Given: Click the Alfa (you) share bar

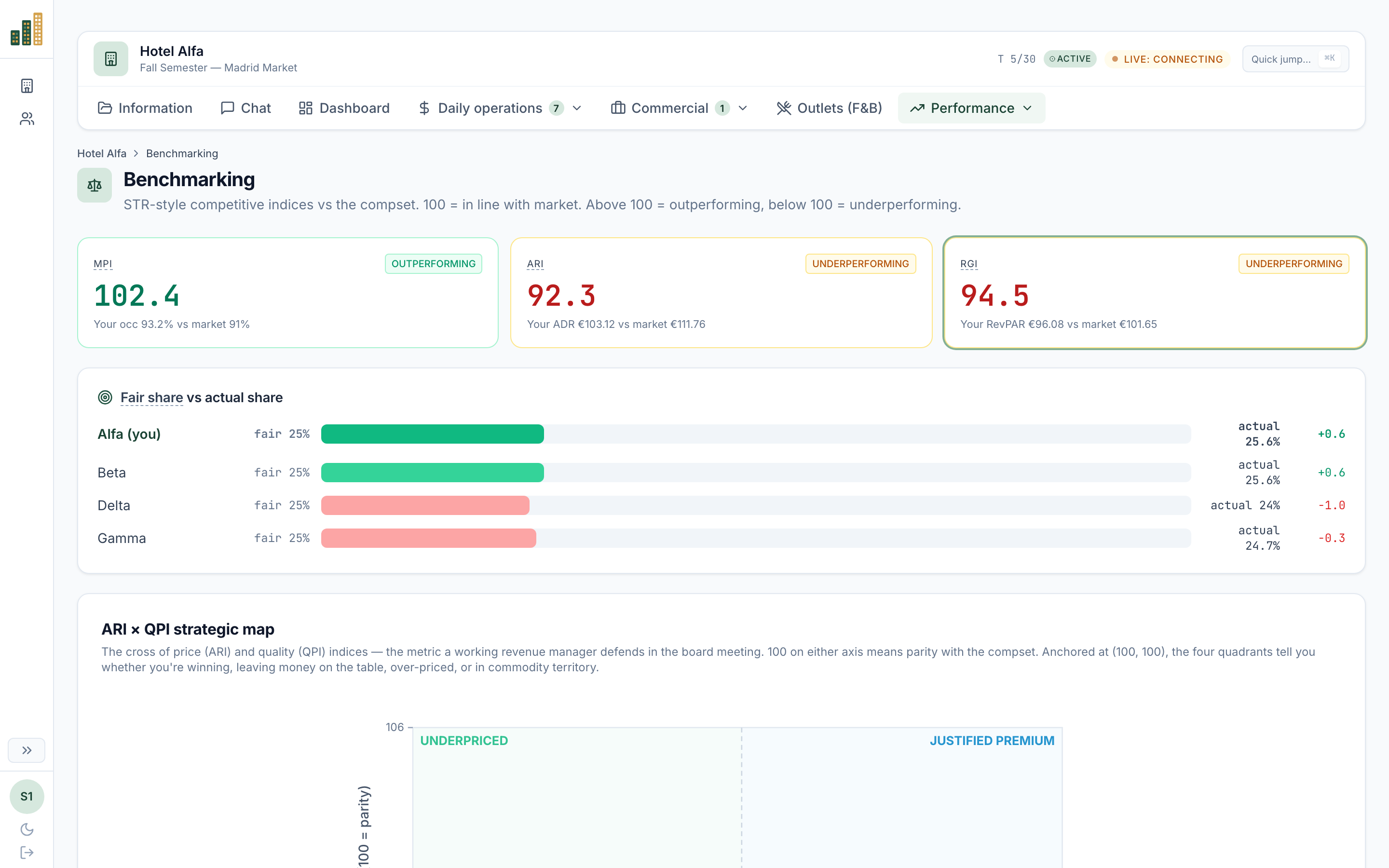Looking at the screenshot, I should point(756,434).
